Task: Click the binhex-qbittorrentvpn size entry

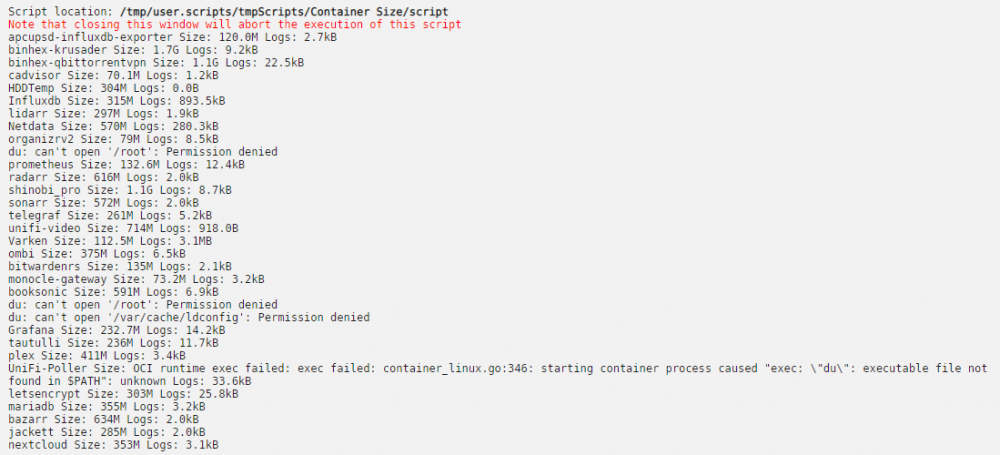Action: point(156,63)
